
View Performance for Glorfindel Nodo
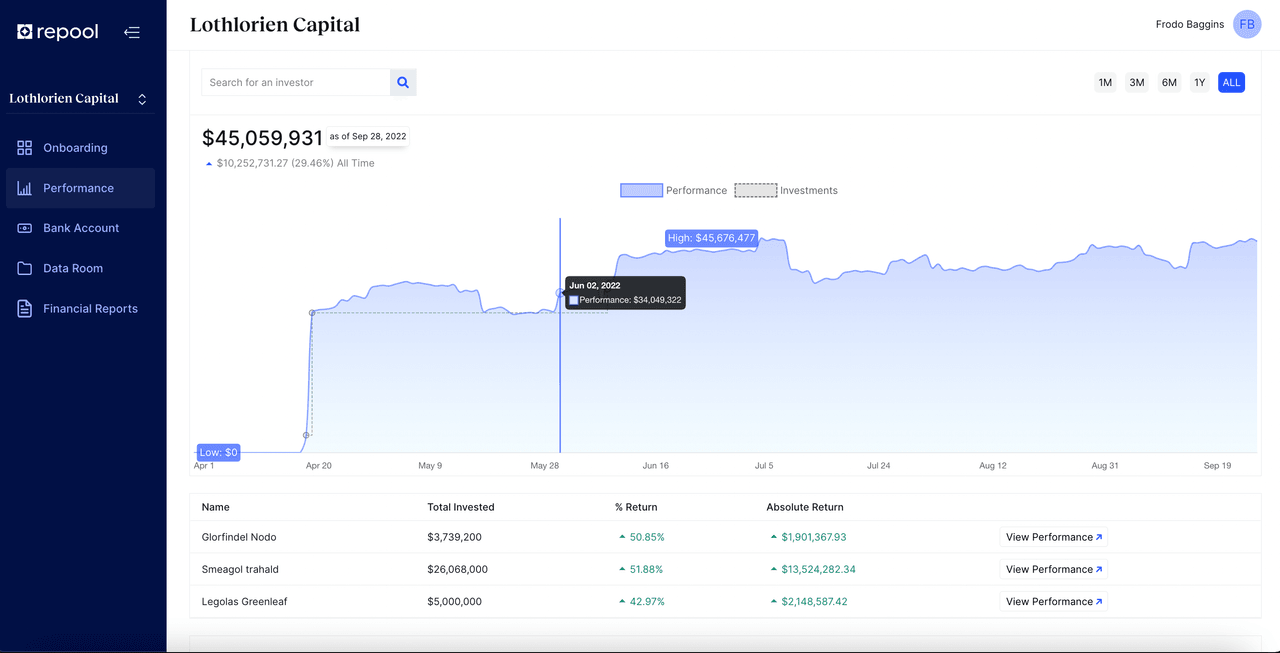pyautogui.click(x=1053, y=537)
